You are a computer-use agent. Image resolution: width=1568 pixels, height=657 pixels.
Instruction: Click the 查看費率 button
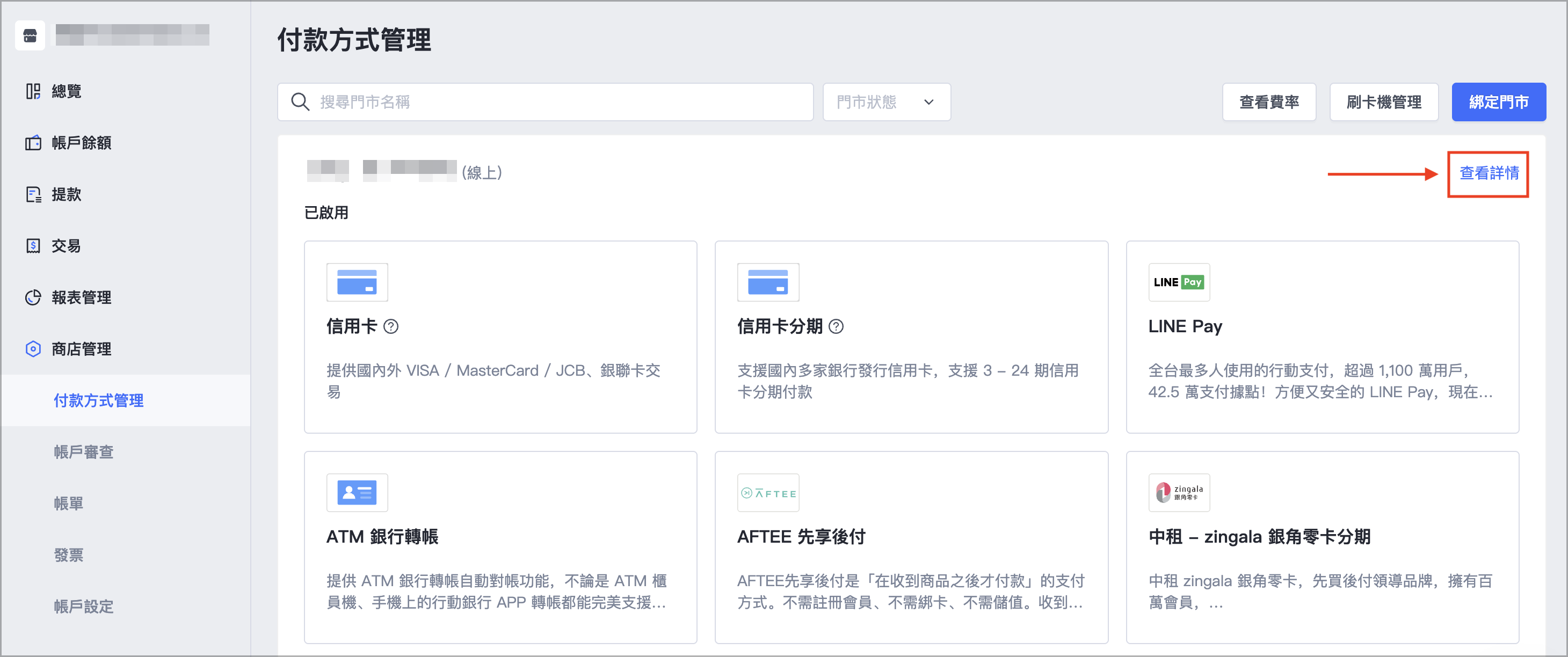(x=1269, y=102)
